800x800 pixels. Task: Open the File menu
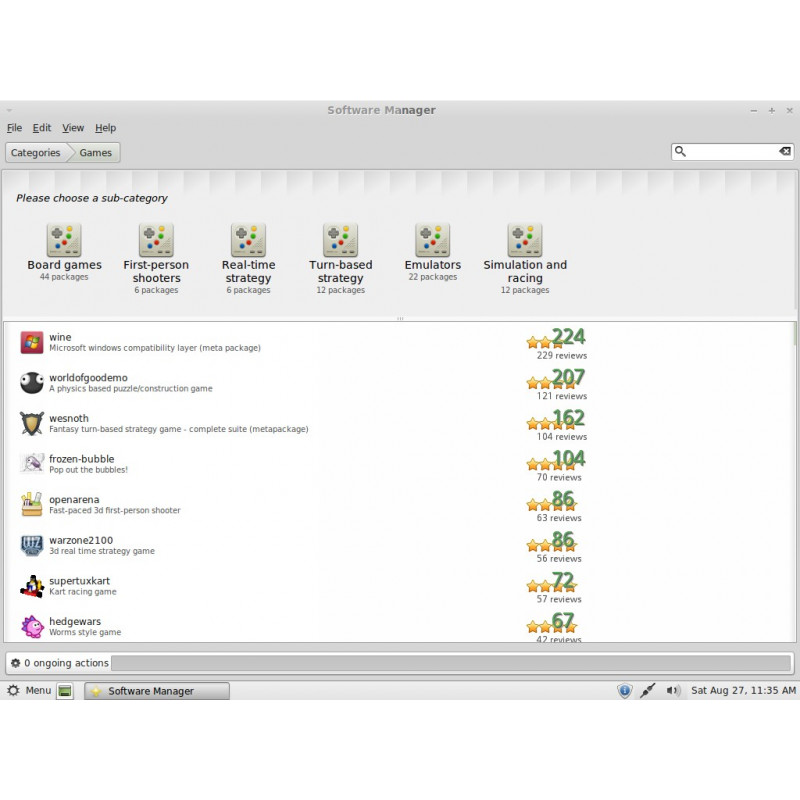(x=15, y=128)
